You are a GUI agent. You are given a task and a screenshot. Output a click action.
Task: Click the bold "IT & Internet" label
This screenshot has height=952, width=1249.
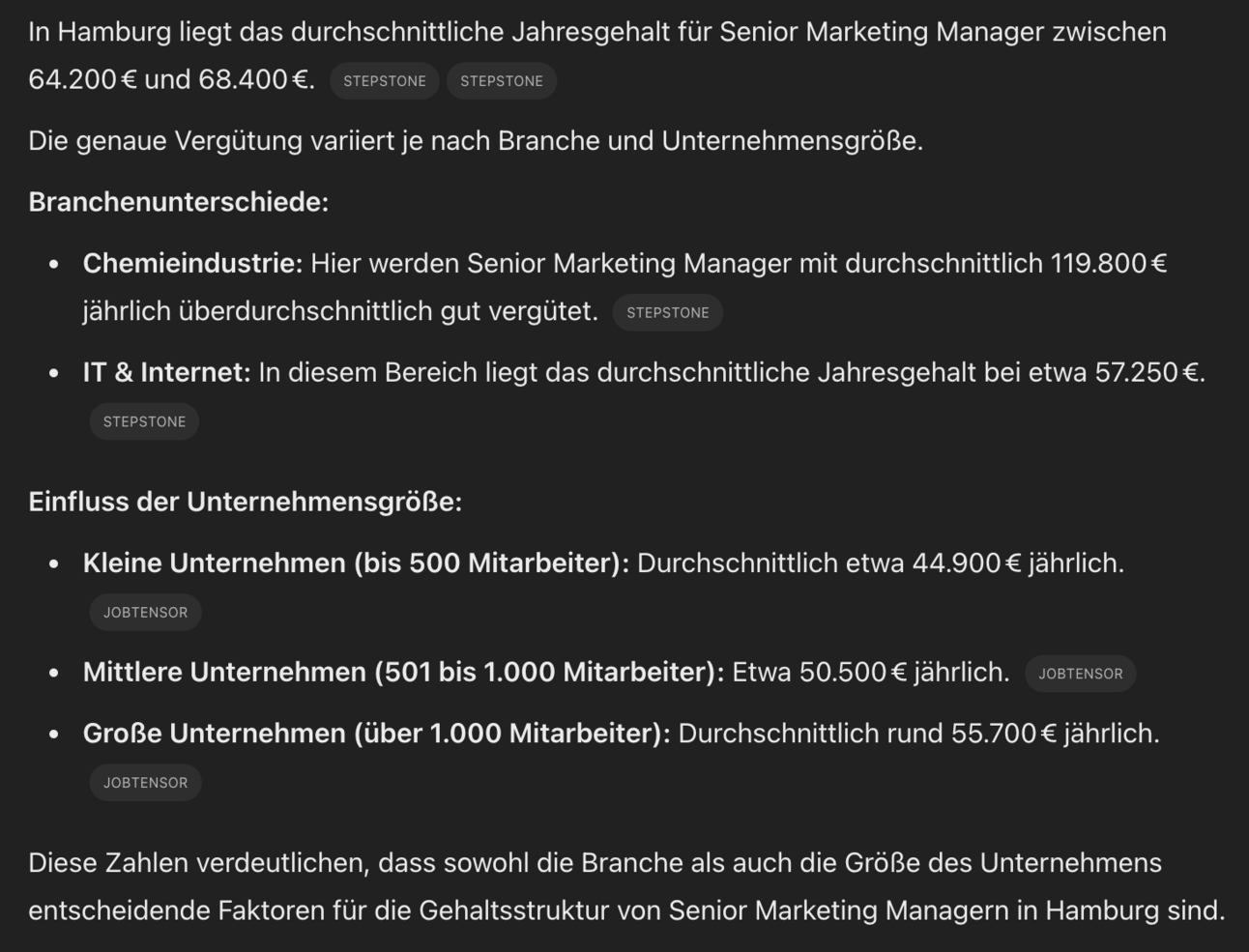(x=167, y=372)
